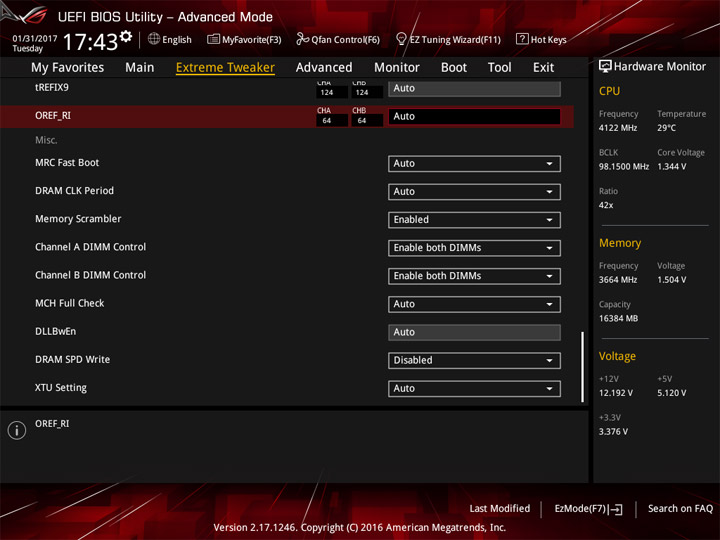Screen dimensions: 720x540
Task: Click the DLLBwEn label
Action: tap(56, 332)
